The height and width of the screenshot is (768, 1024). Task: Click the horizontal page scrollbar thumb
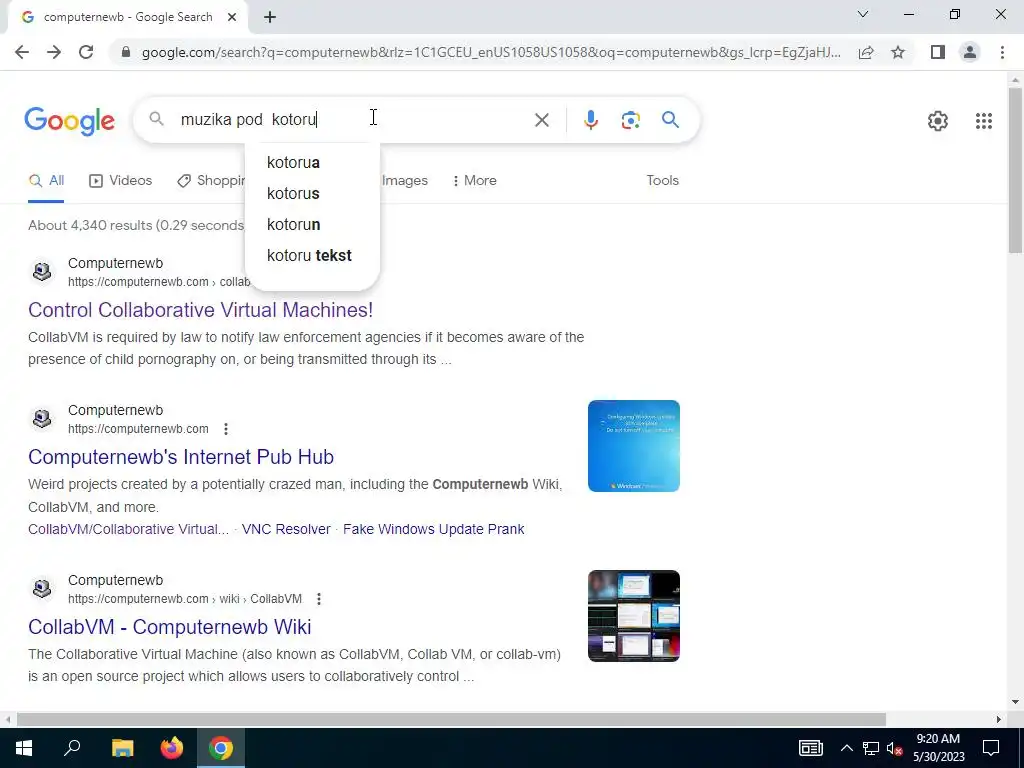click(x=451, y=719)
